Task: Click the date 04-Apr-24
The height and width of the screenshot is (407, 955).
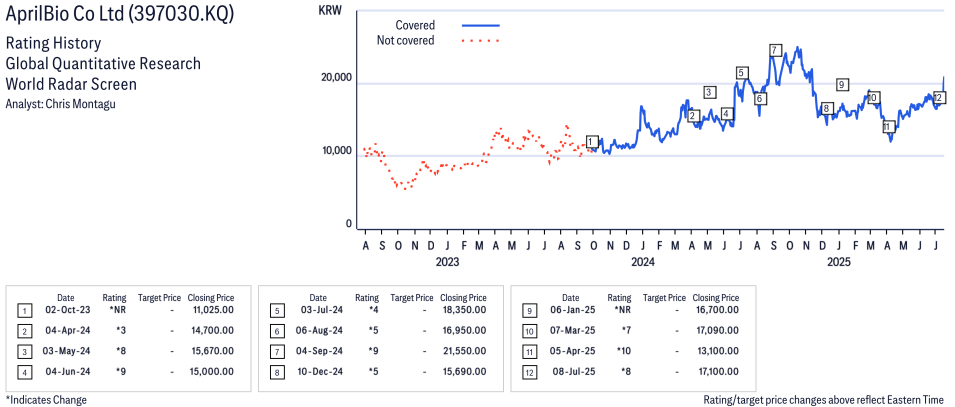Action: pos(68,331)
